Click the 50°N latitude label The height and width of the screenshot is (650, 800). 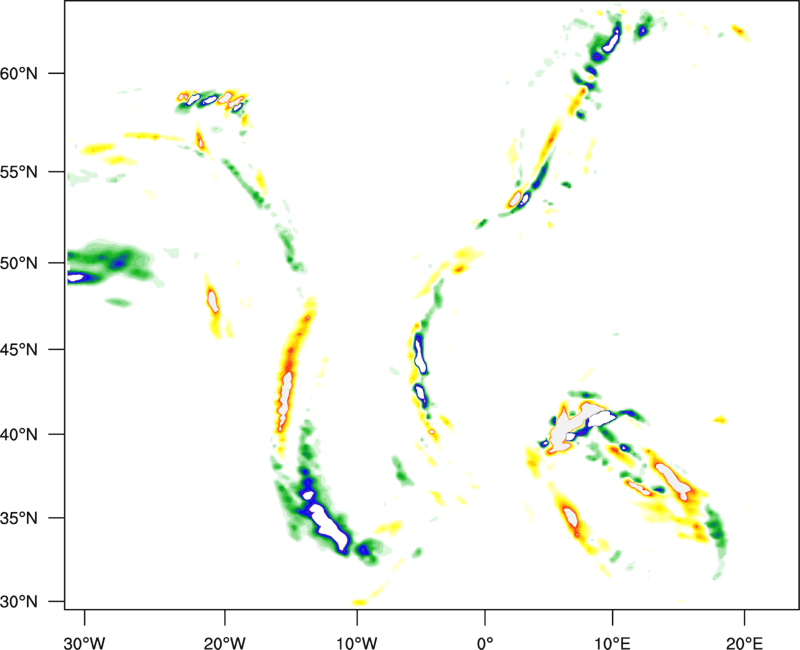click(x=19, y=263)
